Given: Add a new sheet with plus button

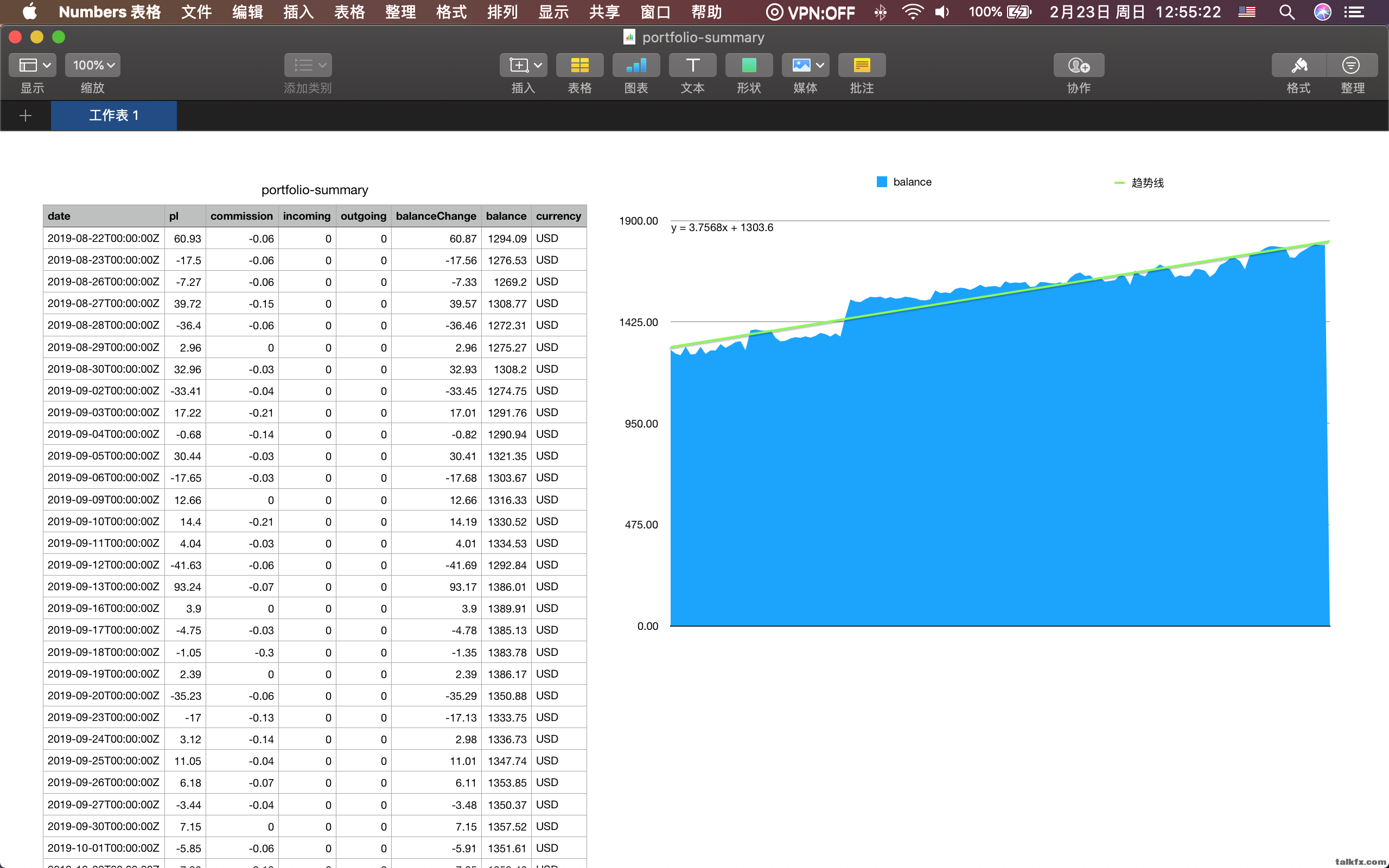Looking at the screenshot, I should pyautogui.click(x=26, y=116).
